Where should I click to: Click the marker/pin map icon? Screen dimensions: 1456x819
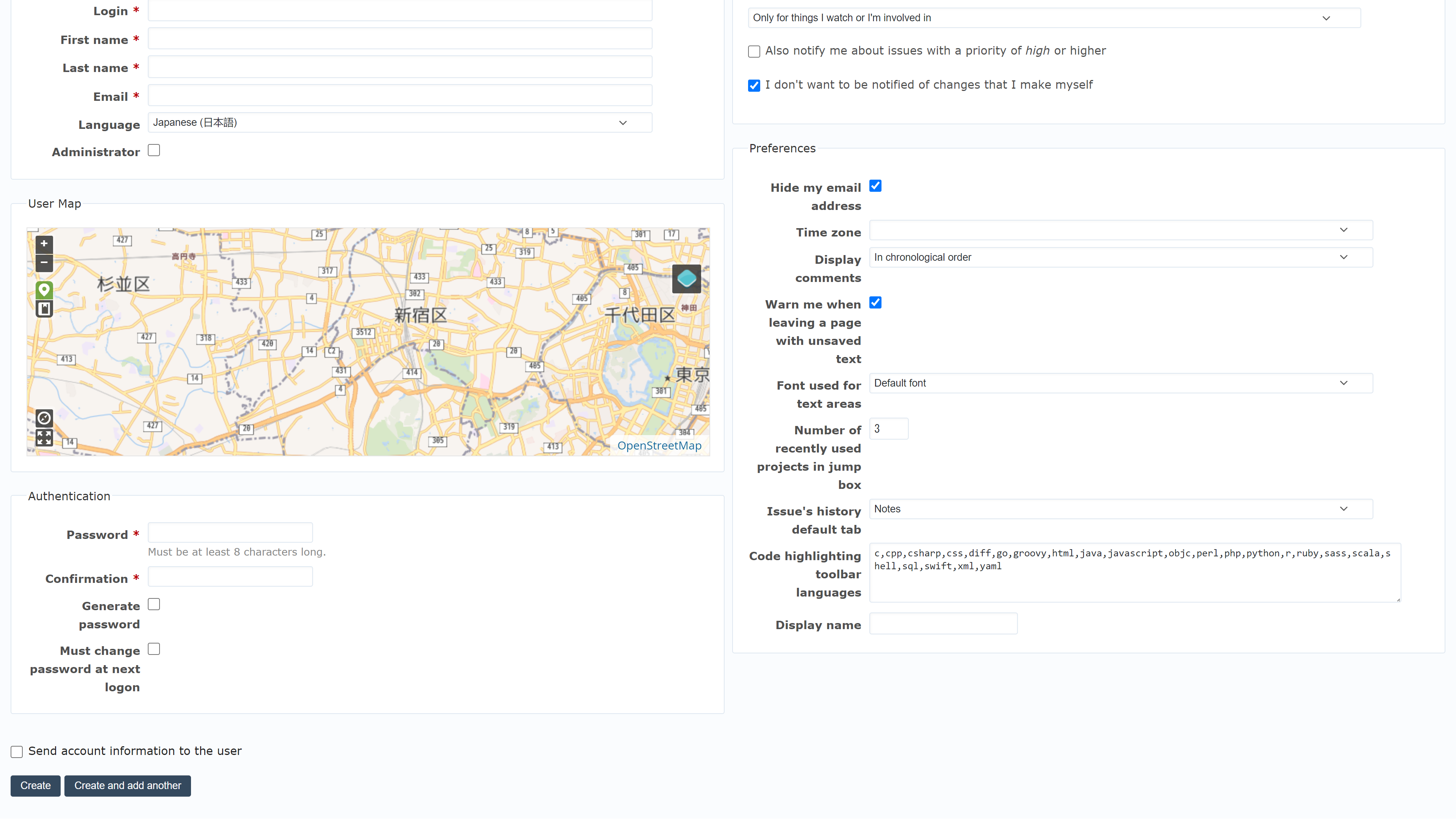(x=44, y=290)
